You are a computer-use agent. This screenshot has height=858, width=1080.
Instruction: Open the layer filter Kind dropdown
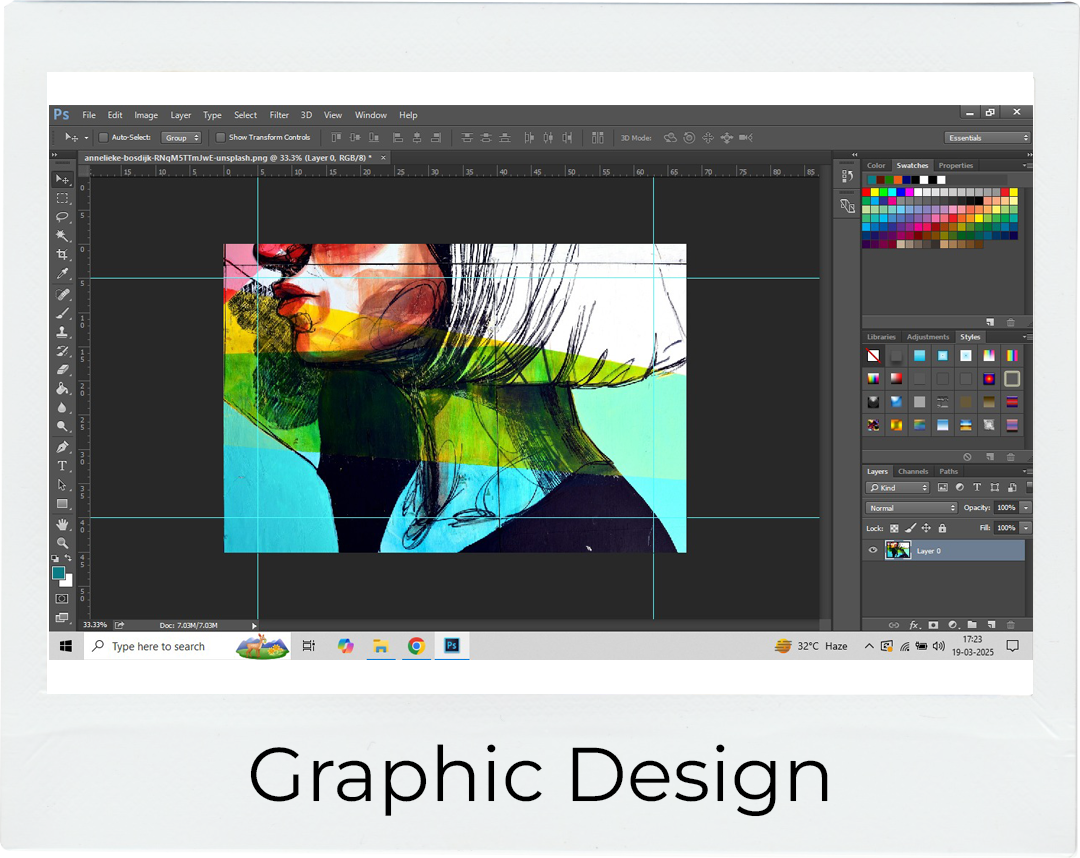898,488
